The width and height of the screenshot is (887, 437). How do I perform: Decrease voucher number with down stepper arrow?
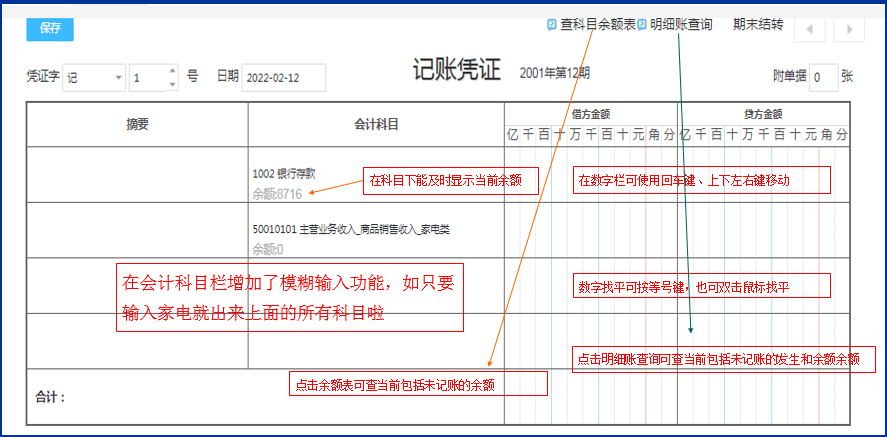click(x=173, y=83)
